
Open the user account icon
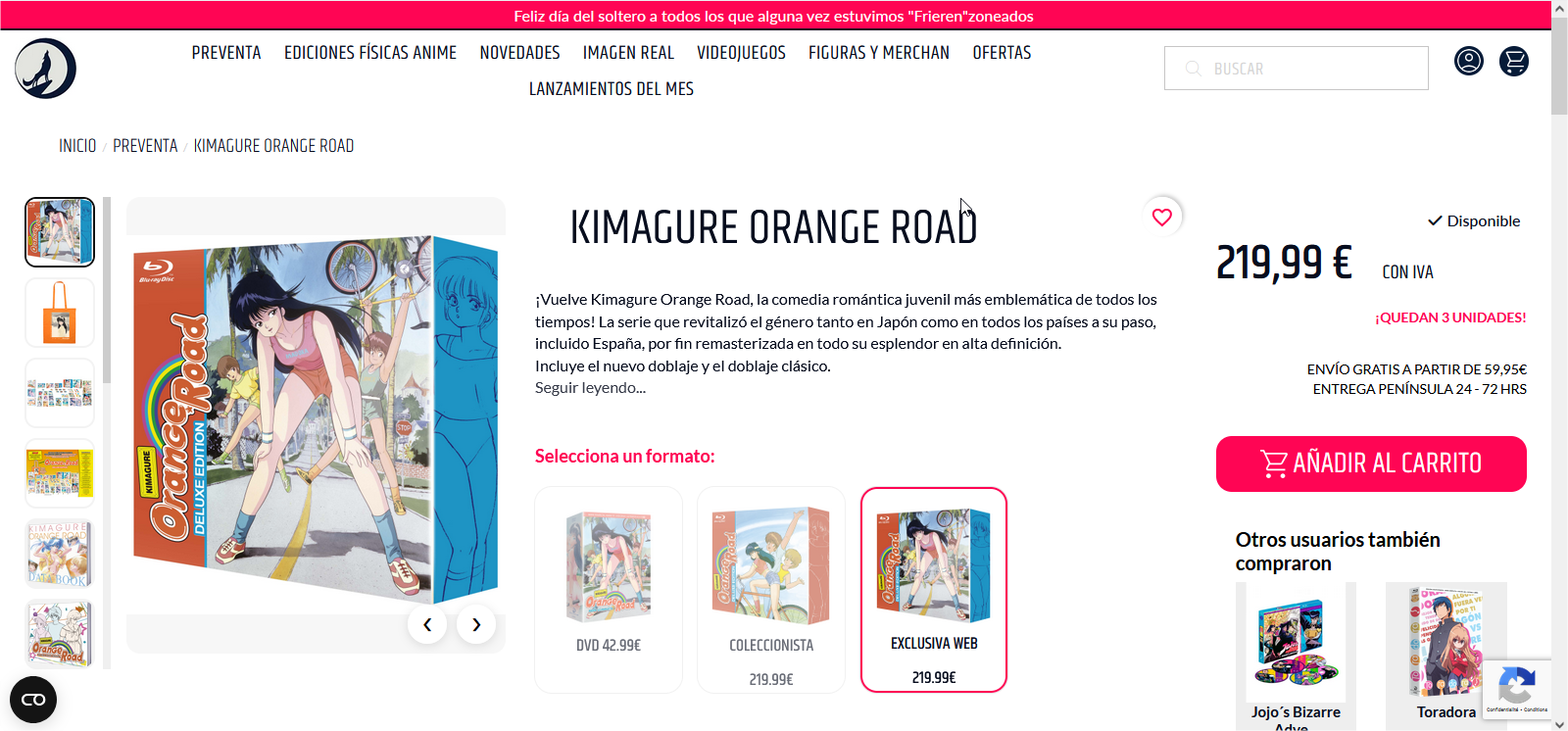[x=1468, y=61]
